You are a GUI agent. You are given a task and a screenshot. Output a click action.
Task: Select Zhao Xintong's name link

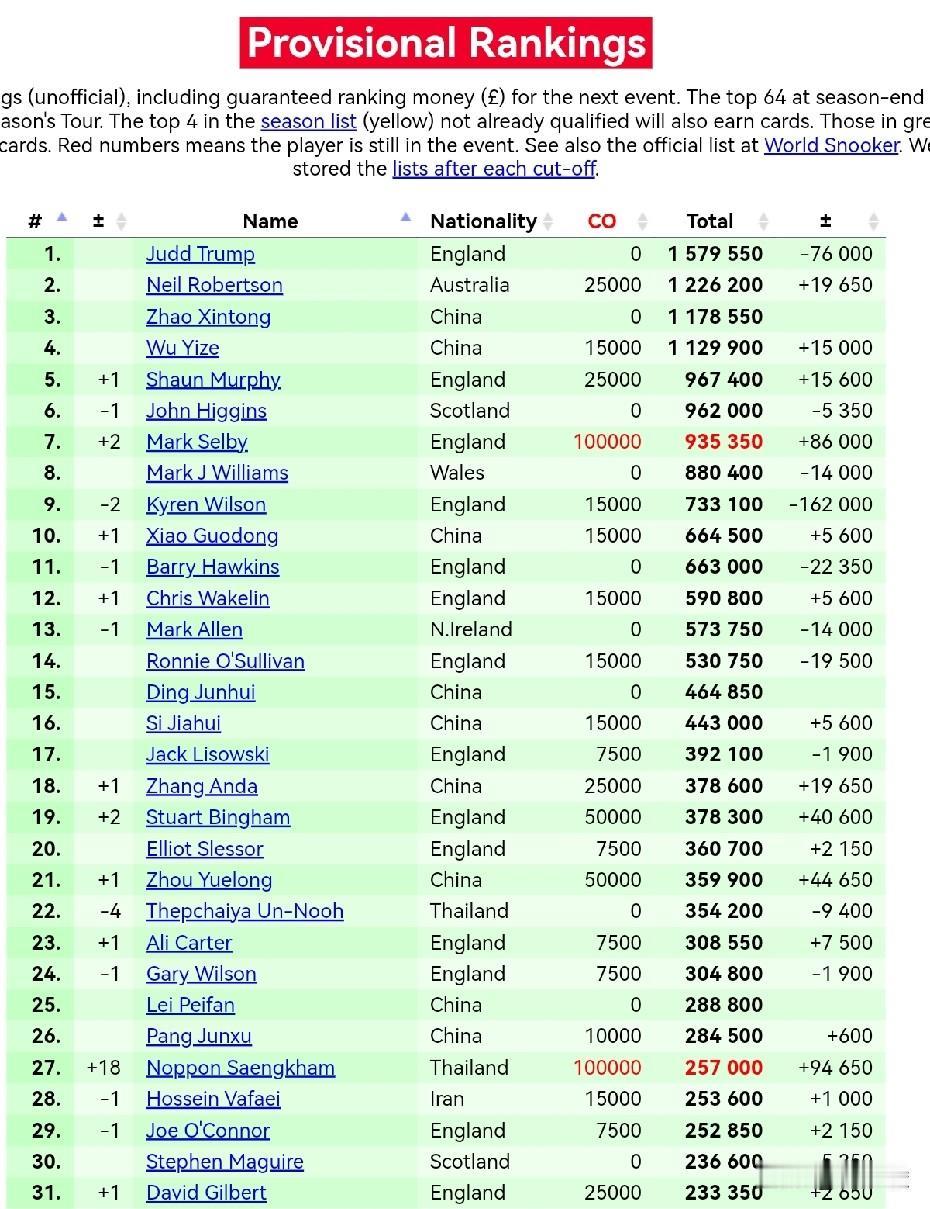[208, 317]
